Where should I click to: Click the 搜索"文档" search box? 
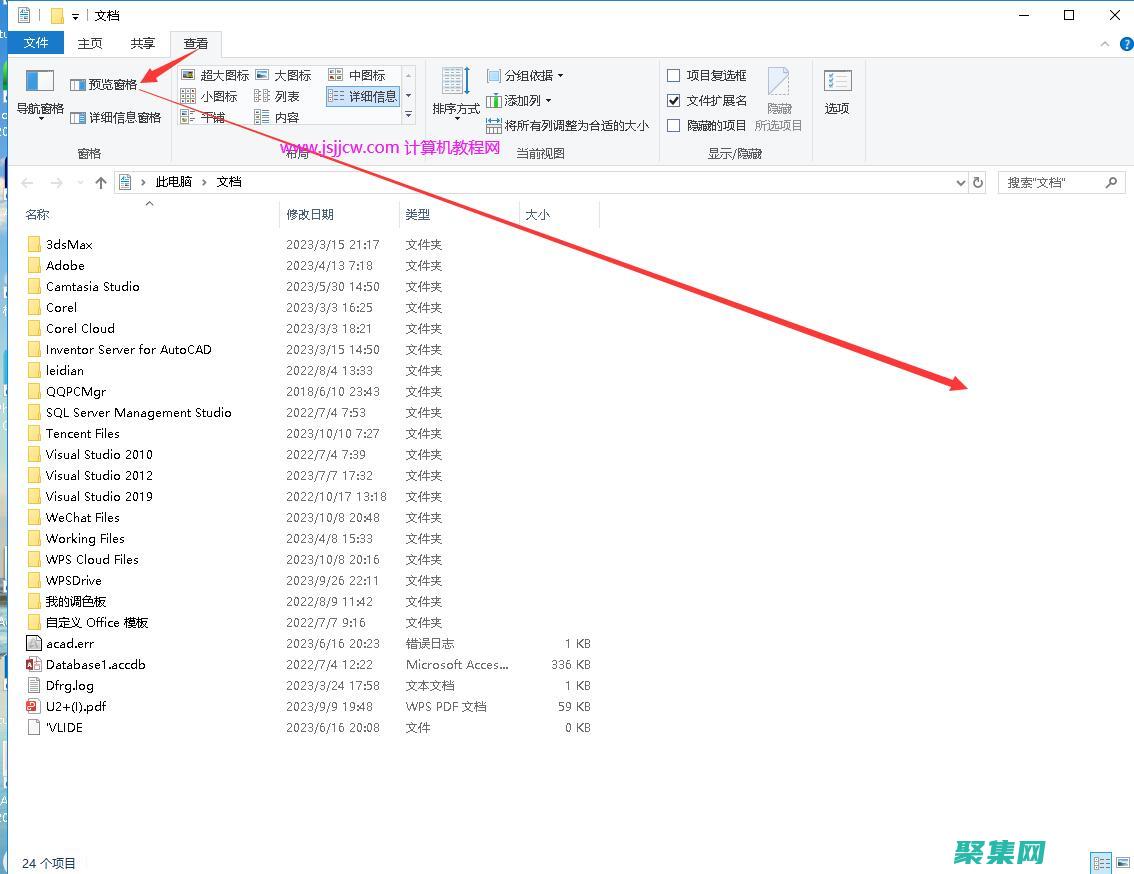(1052, 182)
